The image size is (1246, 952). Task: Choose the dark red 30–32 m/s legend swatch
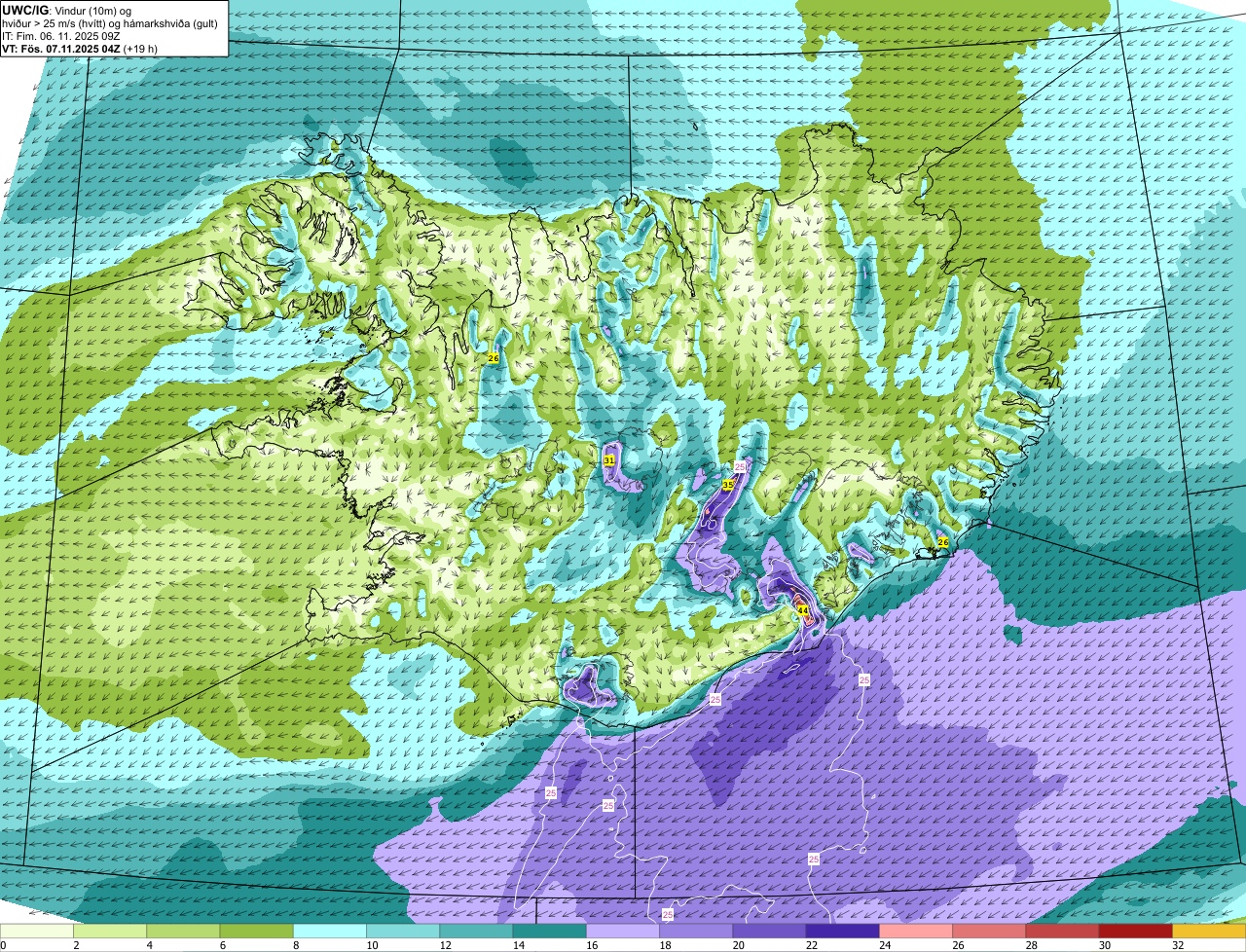[x=1136, y=931]
